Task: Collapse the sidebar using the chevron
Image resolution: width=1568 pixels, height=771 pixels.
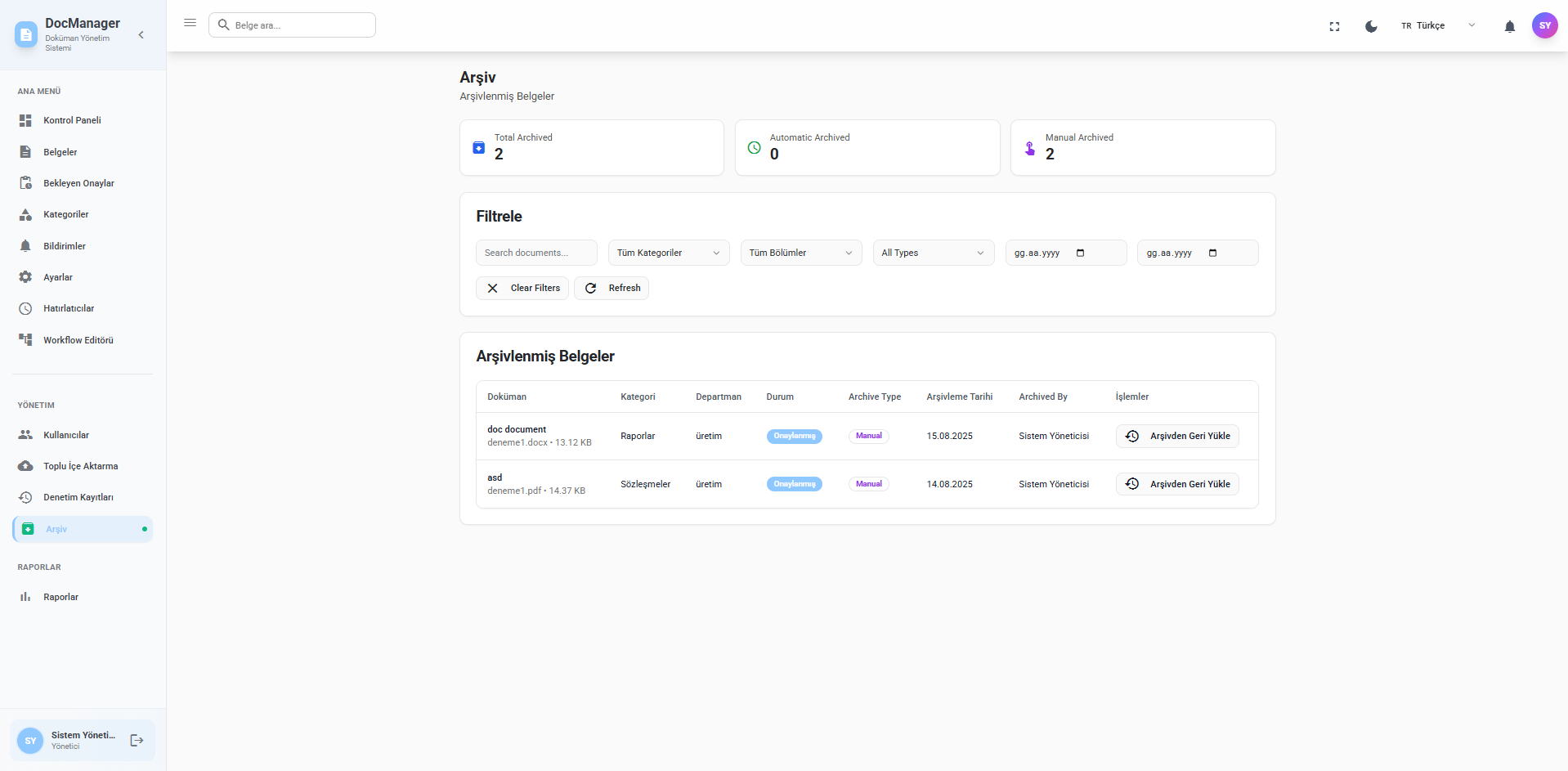Action: click(141, 34)
